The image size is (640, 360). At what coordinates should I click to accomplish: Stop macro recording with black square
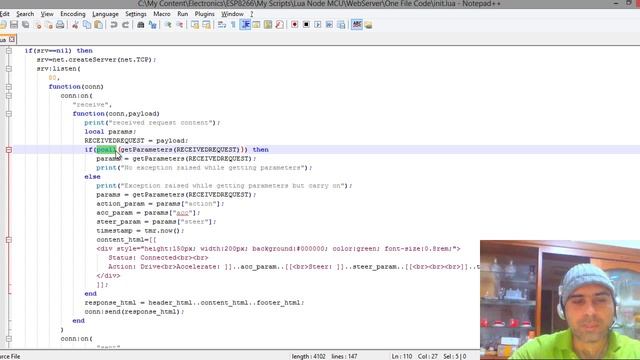click(x=306, y=25)
